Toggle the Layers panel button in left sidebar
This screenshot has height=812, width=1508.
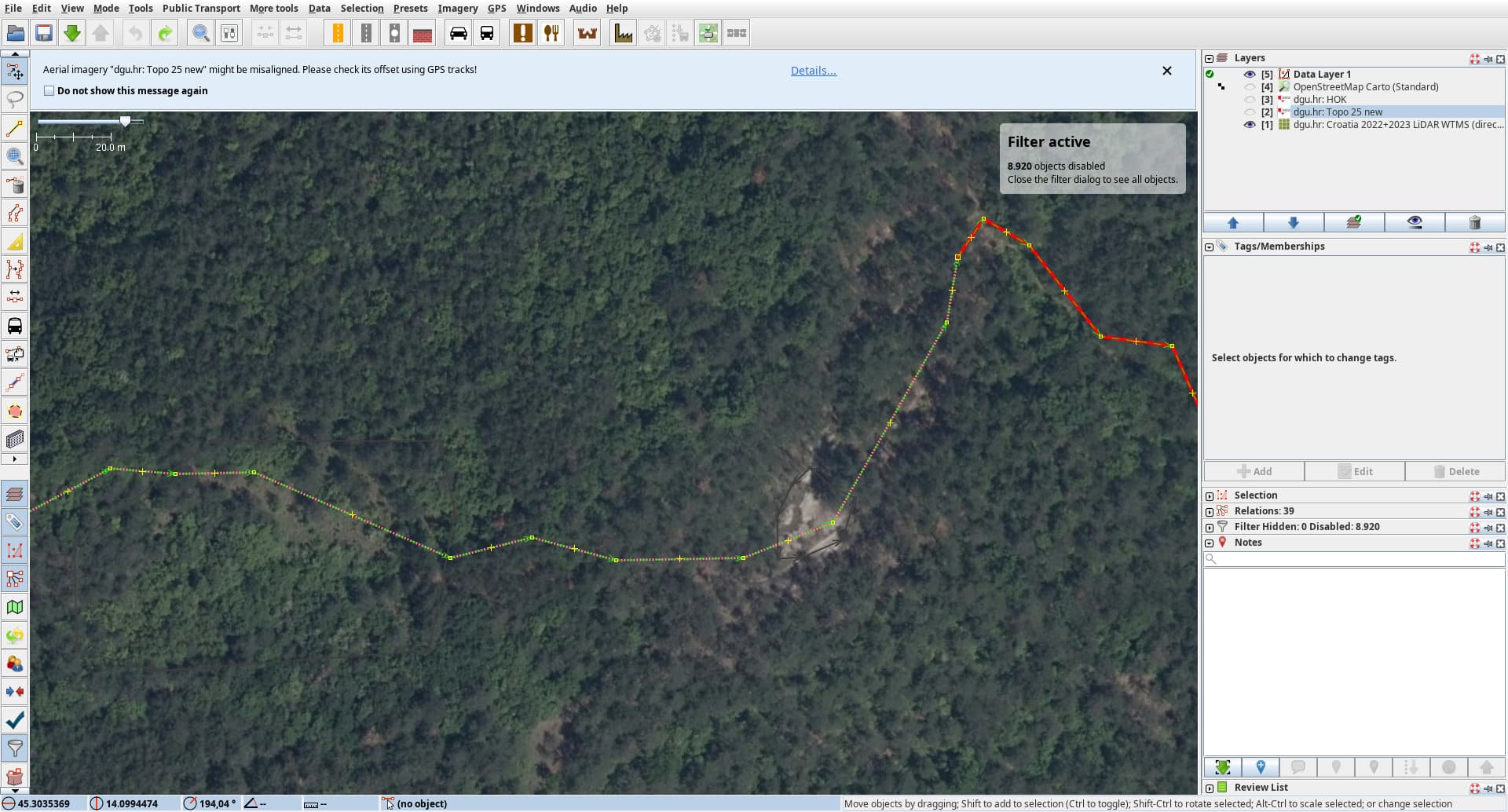point(14,494)
